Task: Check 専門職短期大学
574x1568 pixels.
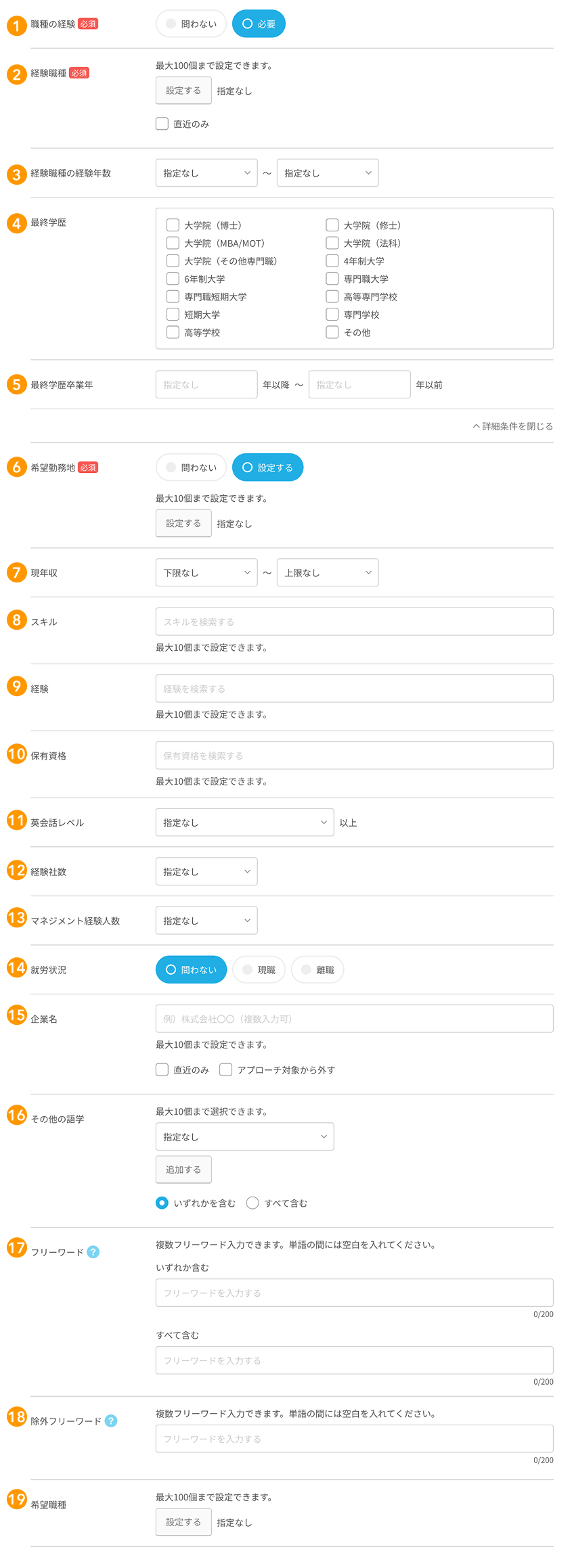Action: tap(173, 297)
